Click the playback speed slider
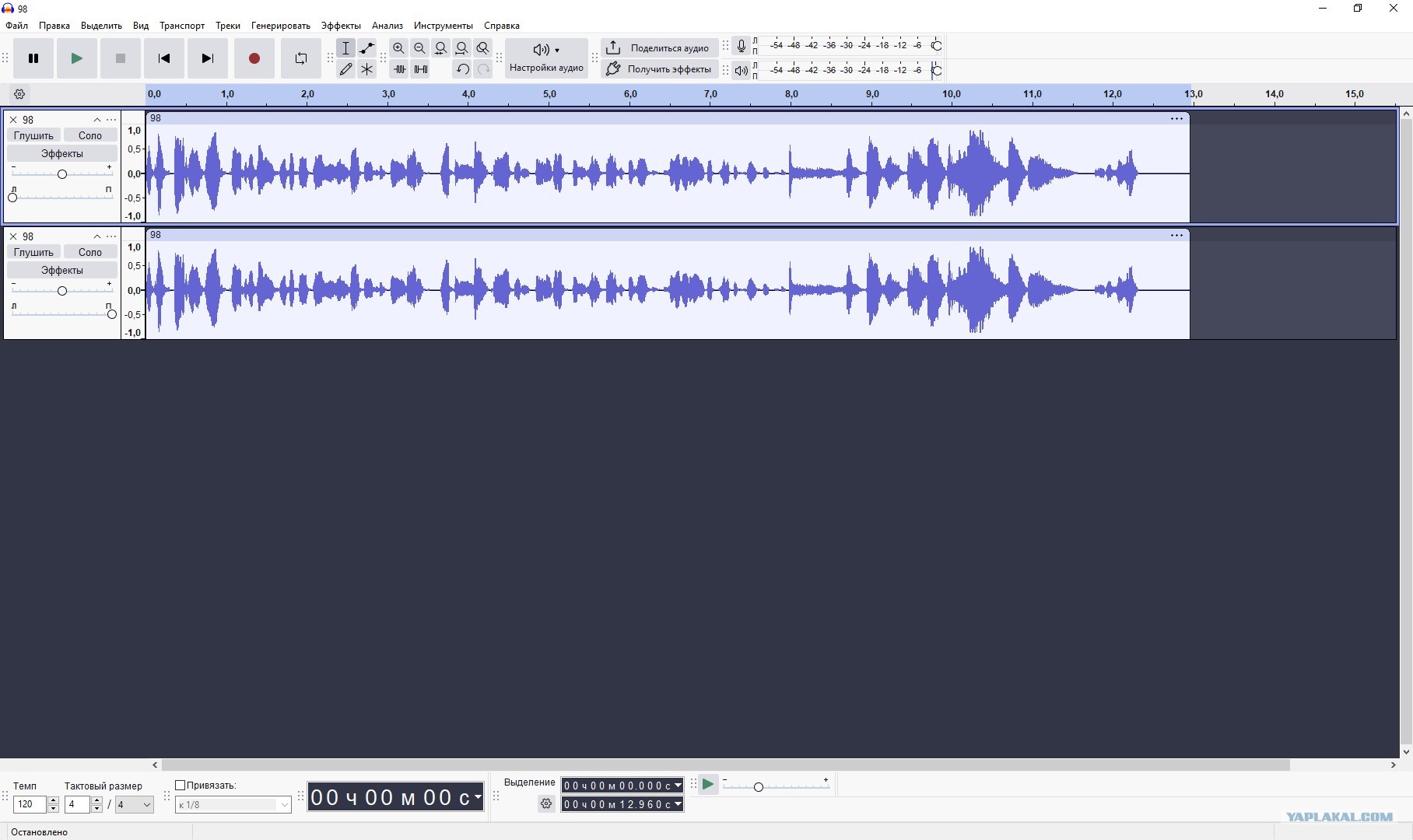 click(776, 786)
